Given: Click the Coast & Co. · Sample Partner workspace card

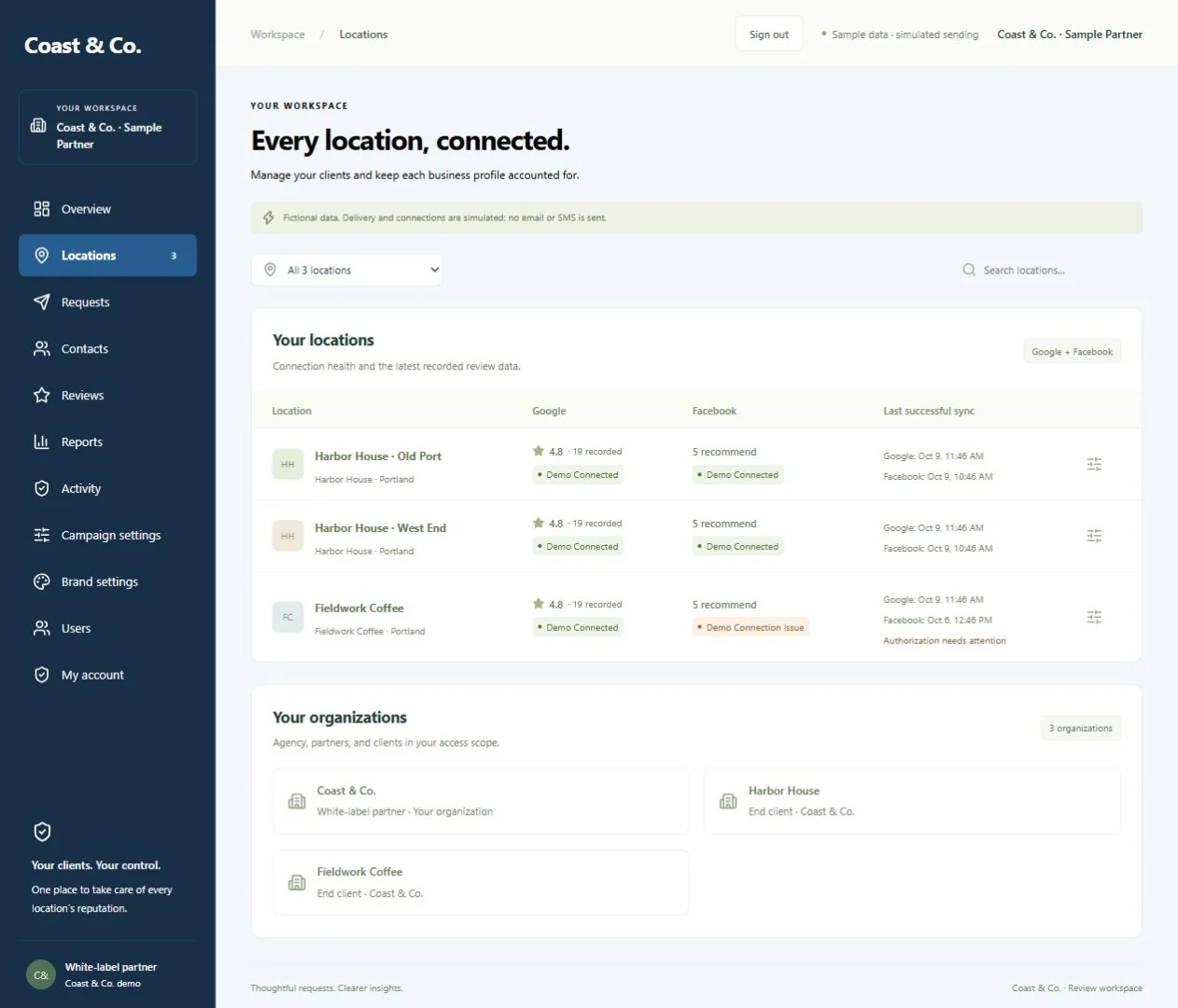Looking at the screenshot, I should [x=107, y=128].
